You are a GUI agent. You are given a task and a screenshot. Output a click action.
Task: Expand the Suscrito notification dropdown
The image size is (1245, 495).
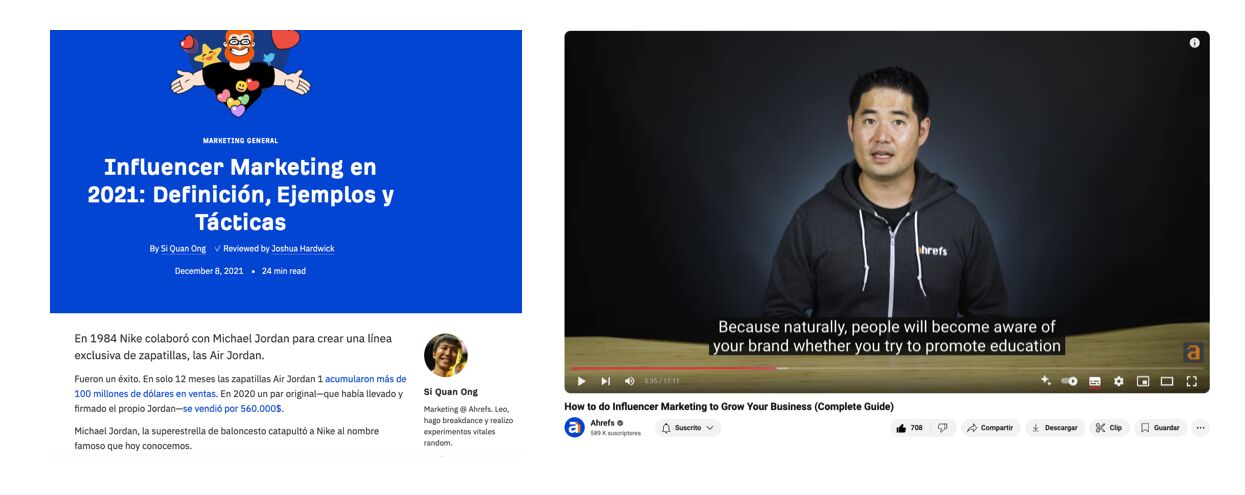point(688,428)
